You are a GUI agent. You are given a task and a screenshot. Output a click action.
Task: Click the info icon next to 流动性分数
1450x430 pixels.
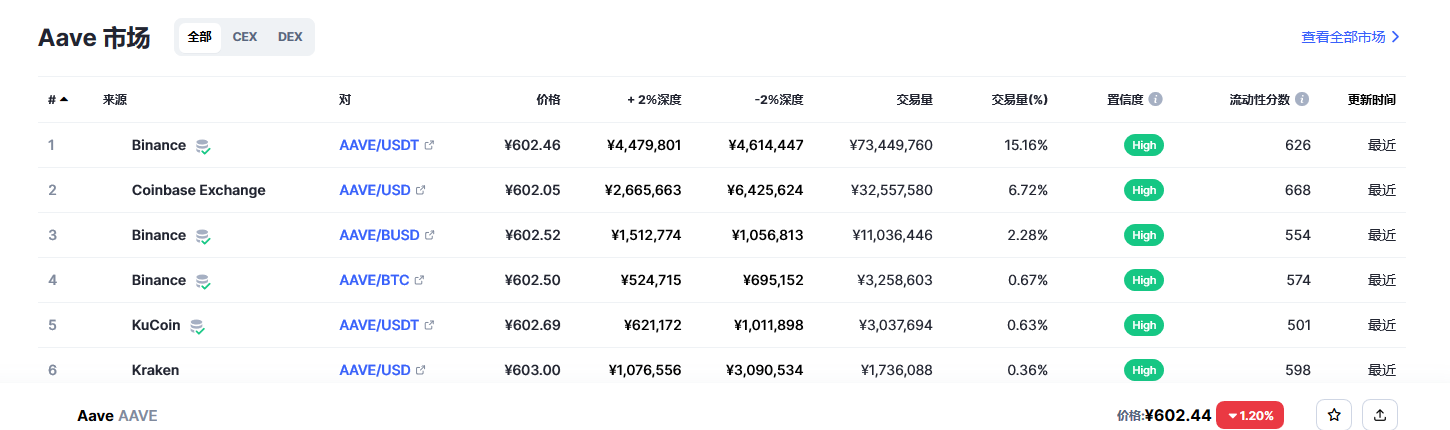pyautogui.click(x=1302, y=100)
